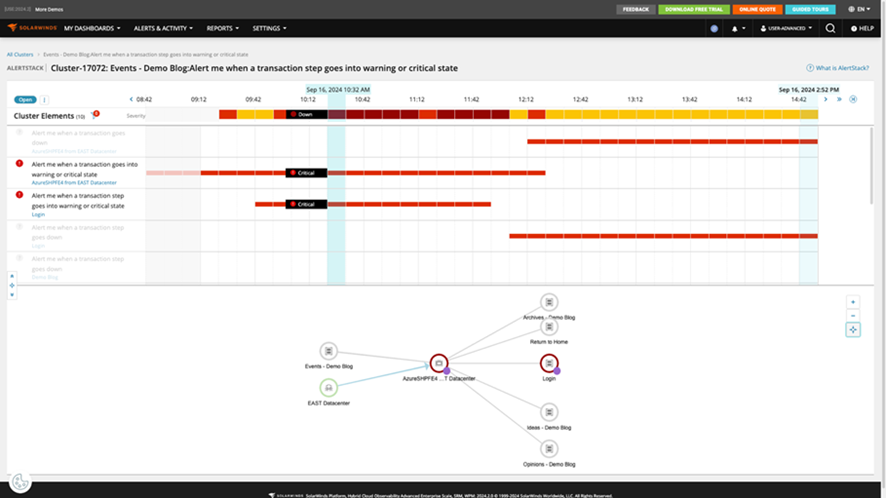Viewport: 886px width, 498px height.
Task: Click the blue status circle in navbar
Action: click(x=714, y=28)
